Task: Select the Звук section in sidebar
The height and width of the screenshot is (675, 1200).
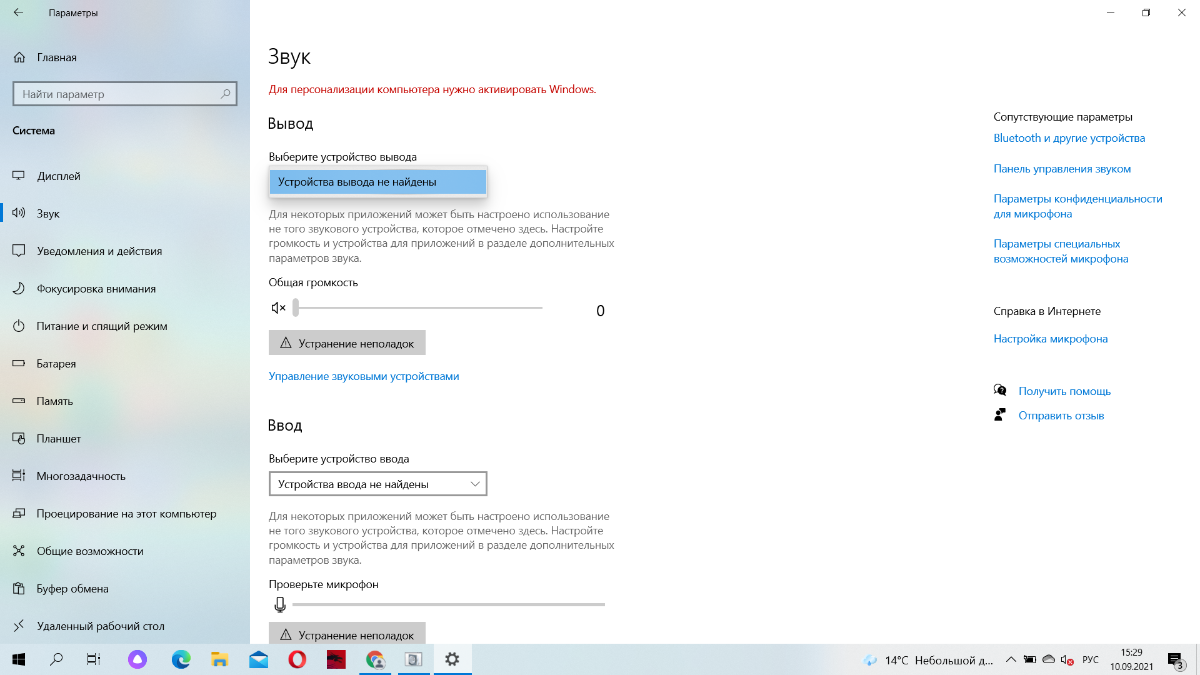Action: (x=125, y=214)
